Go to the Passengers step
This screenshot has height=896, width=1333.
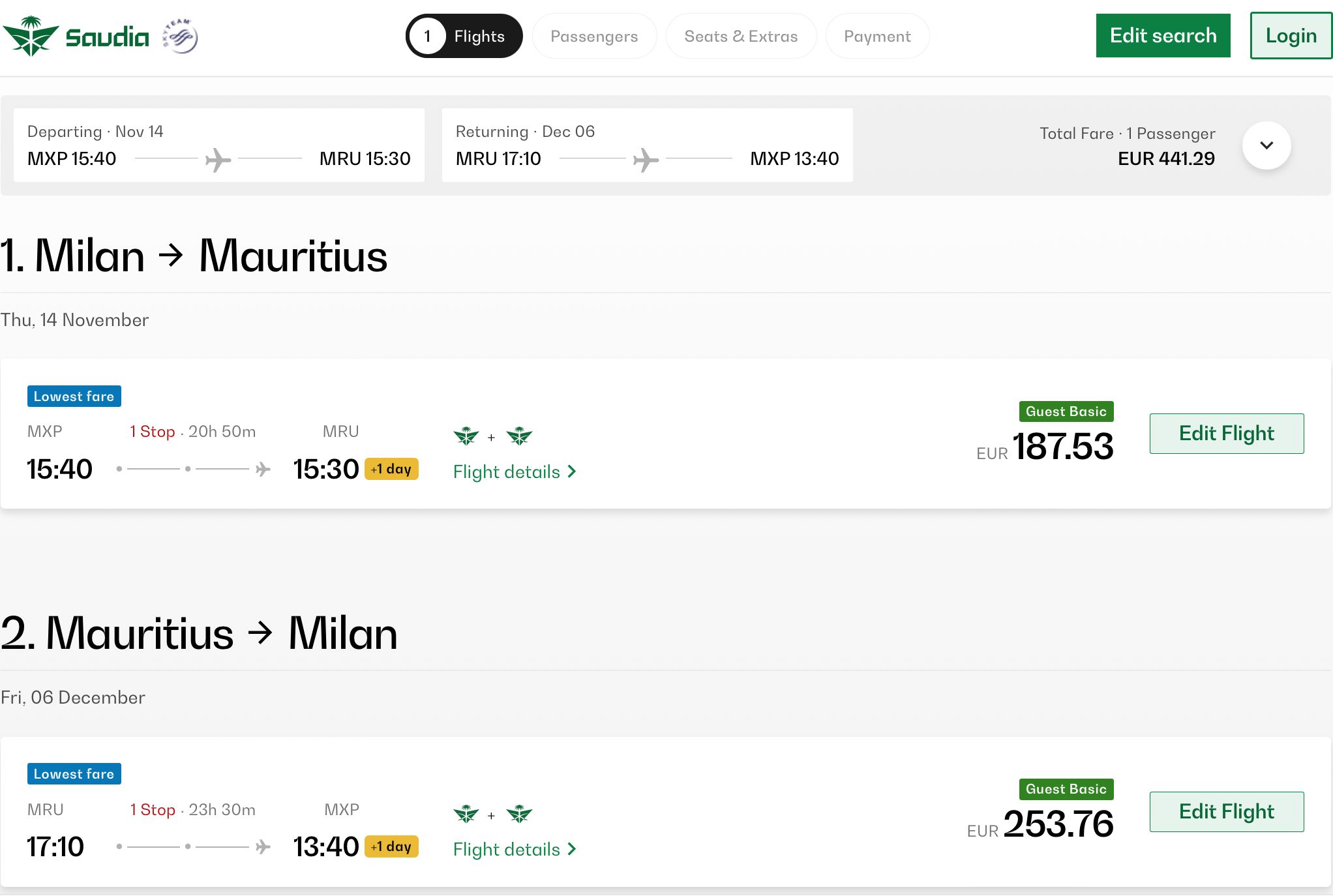tap(594, 37)
